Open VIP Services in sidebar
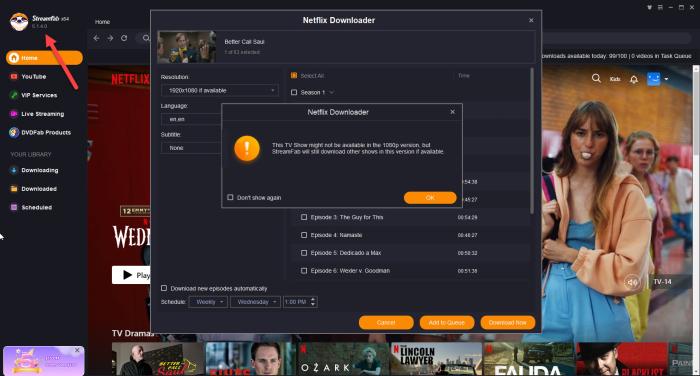This screenshot has height=376, width=700. (33, 95)
